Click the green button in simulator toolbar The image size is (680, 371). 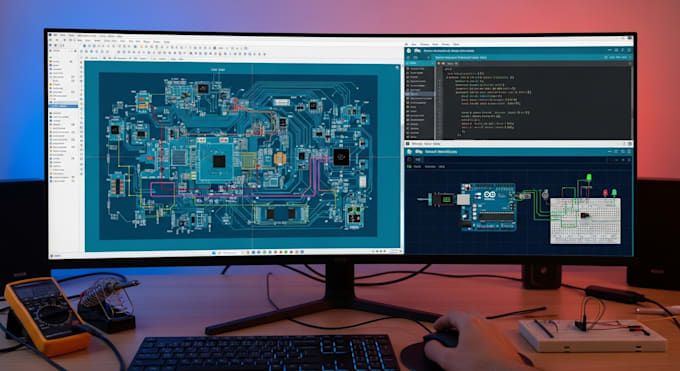tap(409, 166)
